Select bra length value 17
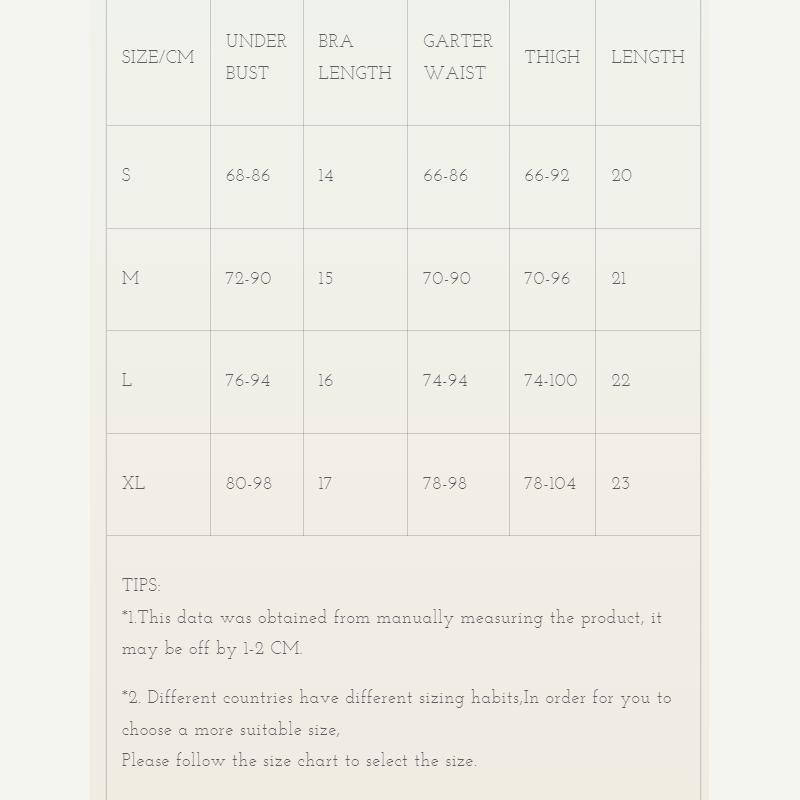The image size is (800, 800). pos(325,484)
